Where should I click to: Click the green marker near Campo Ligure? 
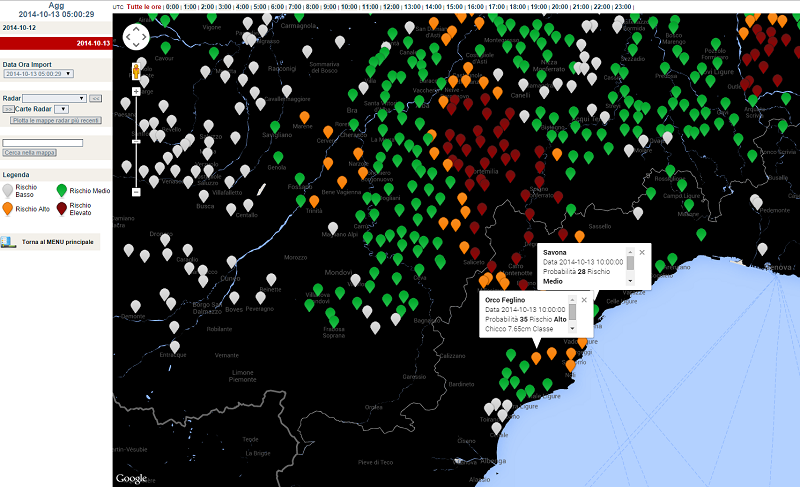tap(682, 185)
